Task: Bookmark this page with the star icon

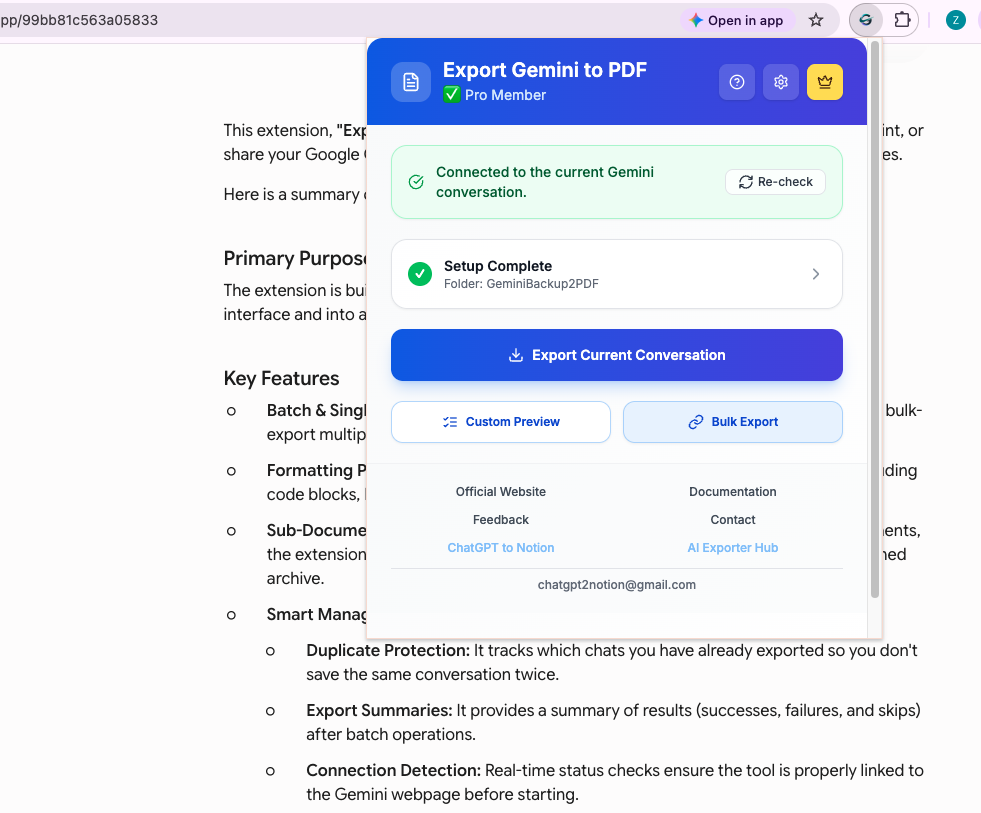Action: pyautogui.click(x=816, y=20)
